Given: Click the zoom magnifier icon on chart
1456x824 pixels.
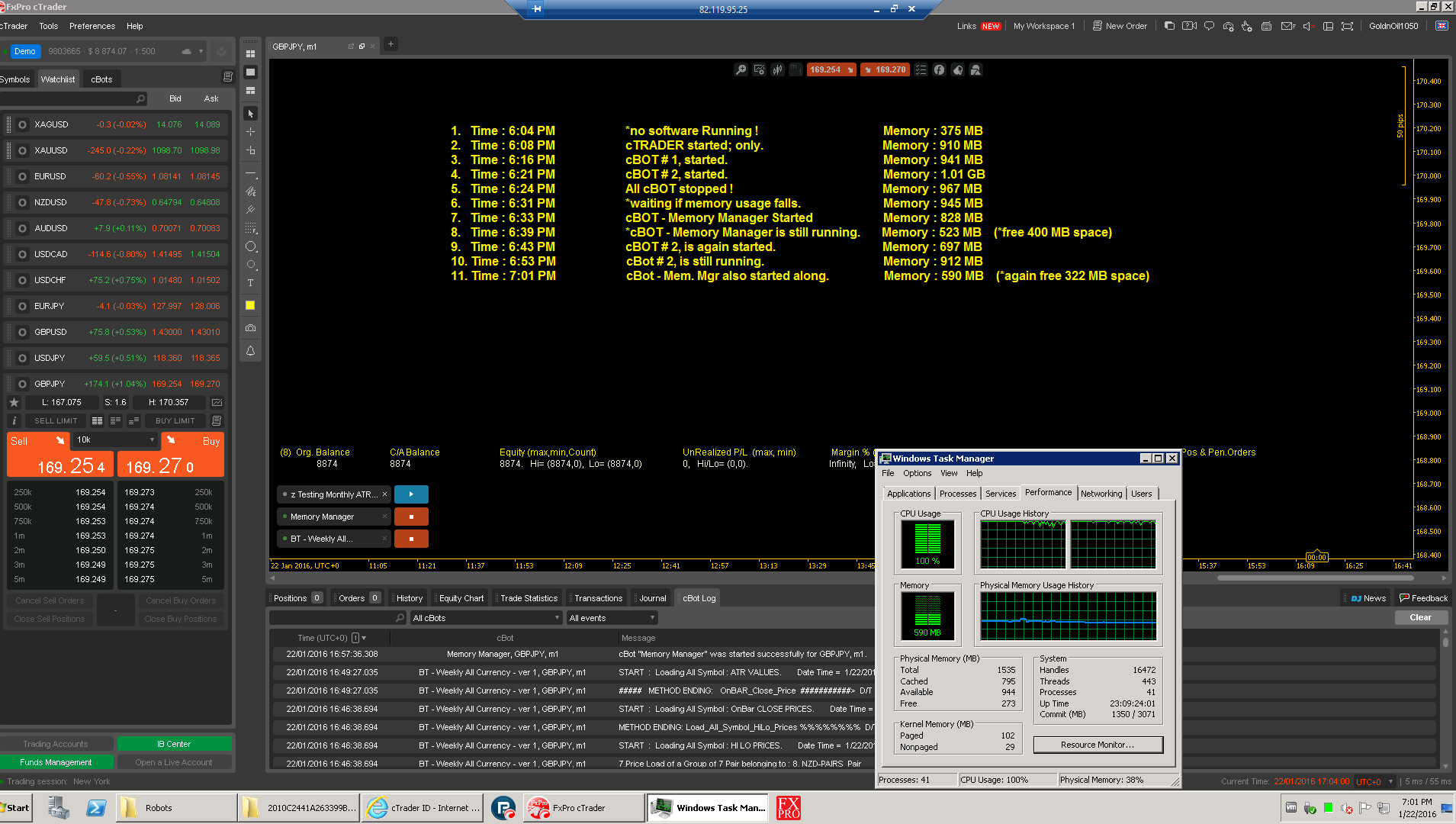Looking at the screenshot, I should tap(741, 69).
